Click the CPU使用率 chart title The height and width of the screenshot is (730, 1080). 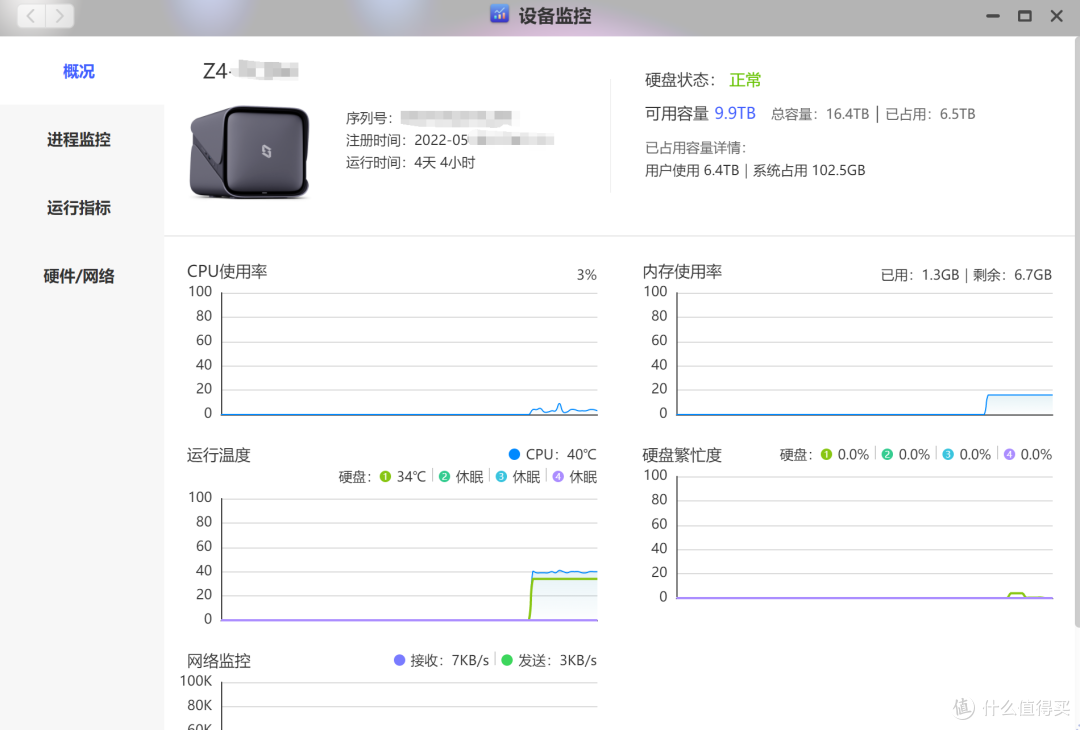point(227,271)
